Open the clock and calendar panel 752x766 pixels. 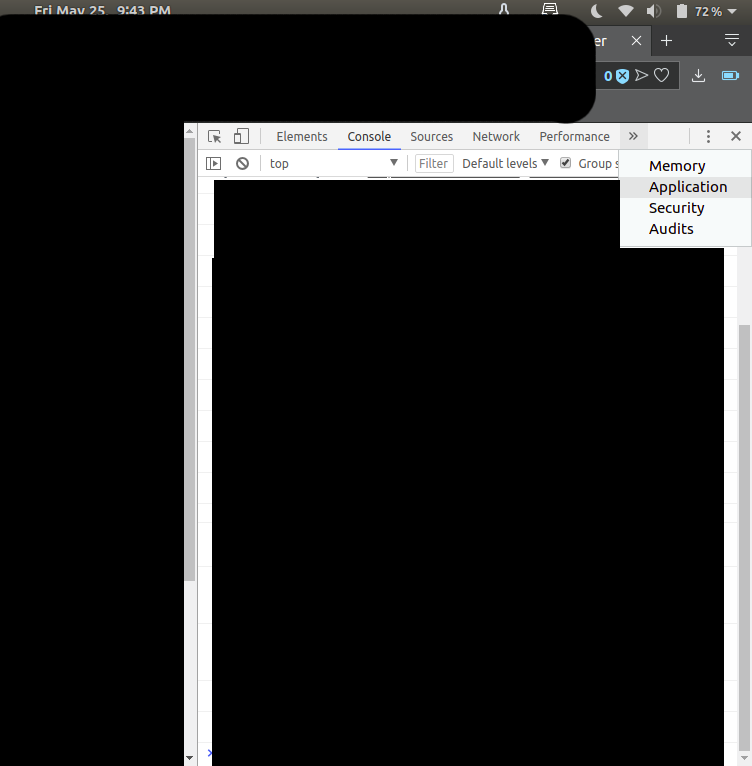[x=103, y=10]
